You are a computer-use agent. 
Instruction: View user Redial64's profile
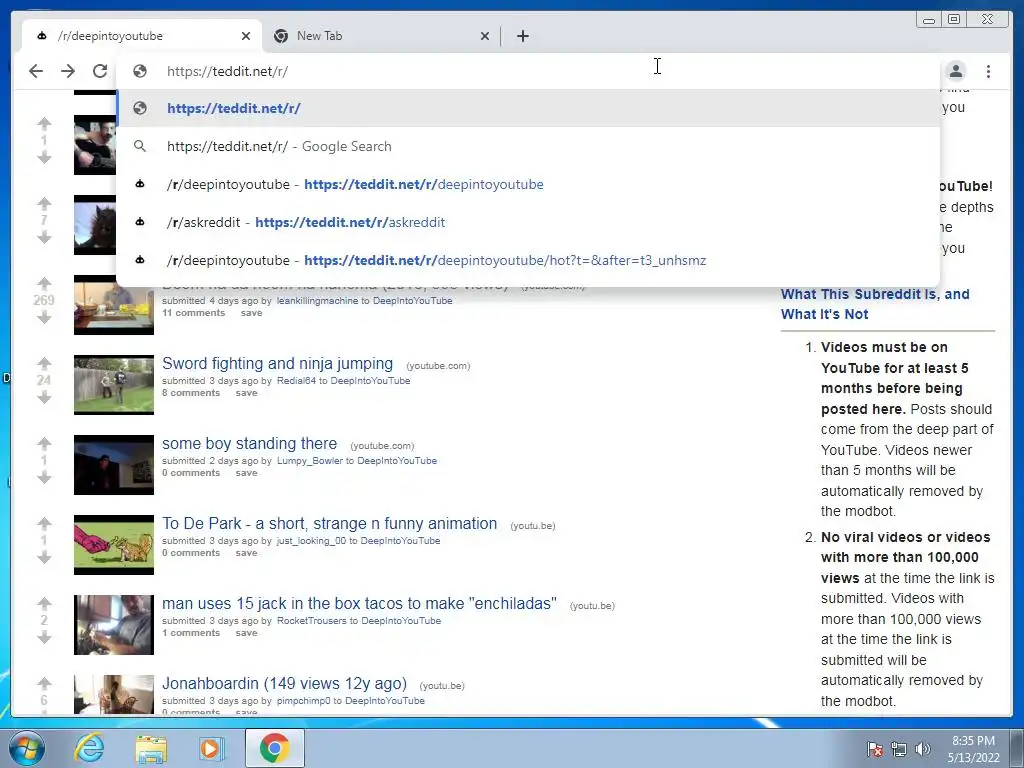coord(296,381)
